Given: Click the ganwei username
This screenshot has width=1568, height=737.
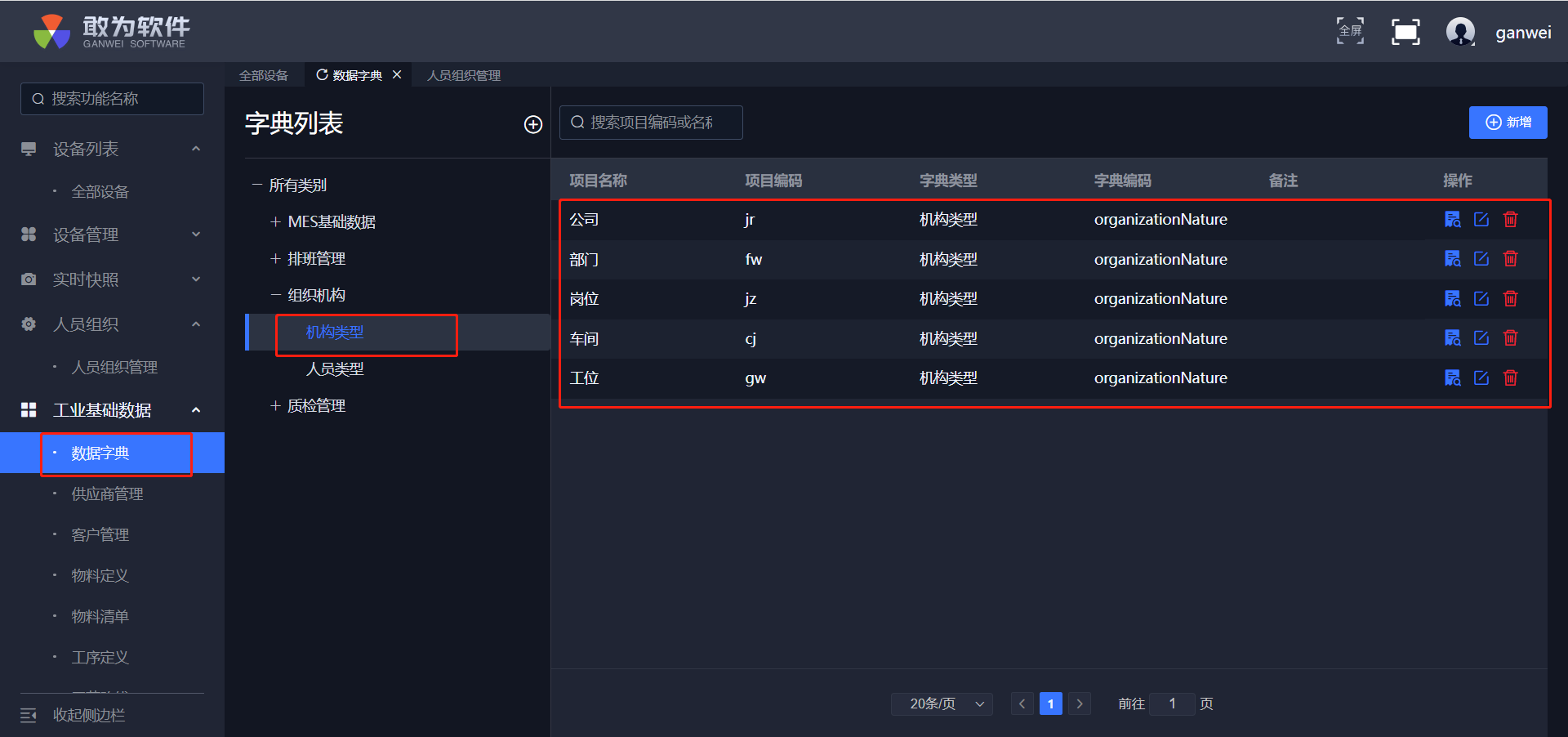Looking at the screenshot, I should click(x=1523, y=33).
